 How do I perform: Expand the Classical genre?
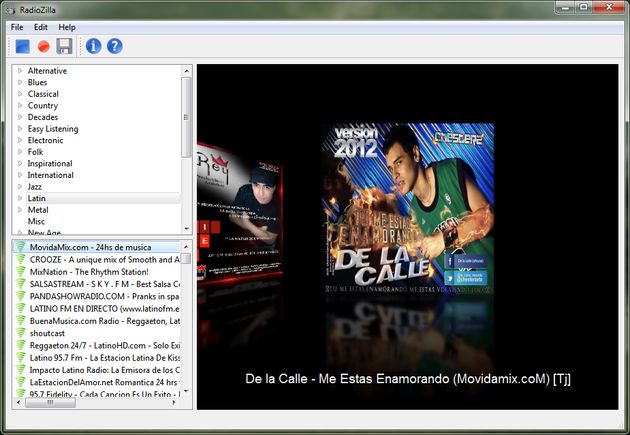pos(20,94)
